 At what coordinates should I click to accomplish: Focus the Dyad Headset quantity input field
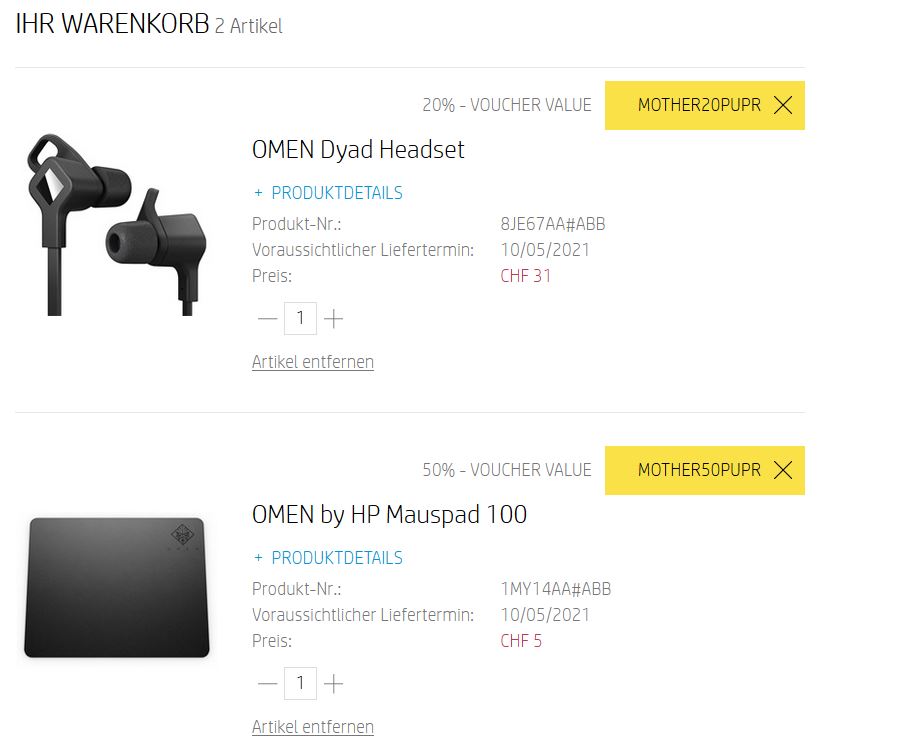pos(300,318)
